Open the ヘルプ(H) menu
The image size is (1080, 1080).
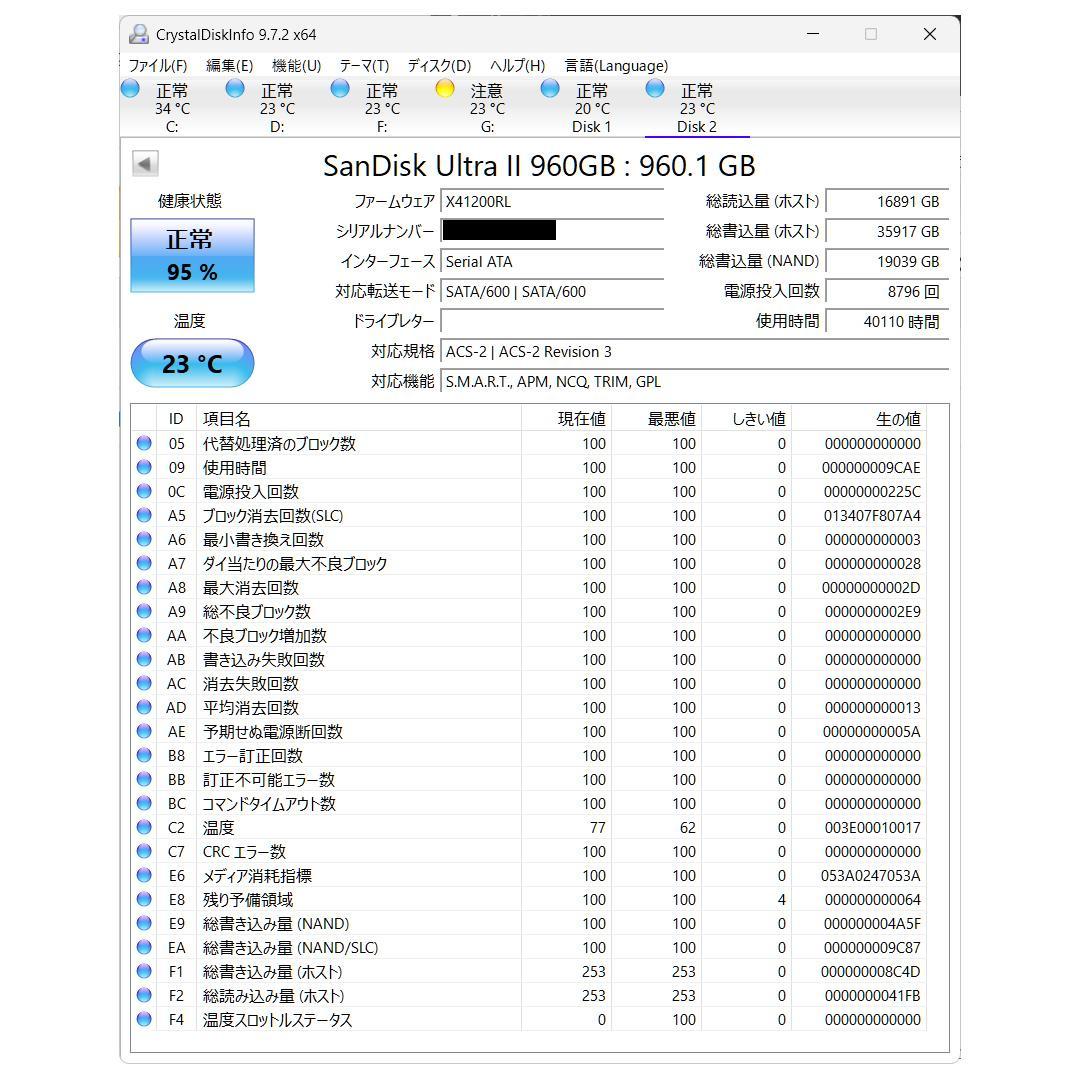tap(514, 65)
